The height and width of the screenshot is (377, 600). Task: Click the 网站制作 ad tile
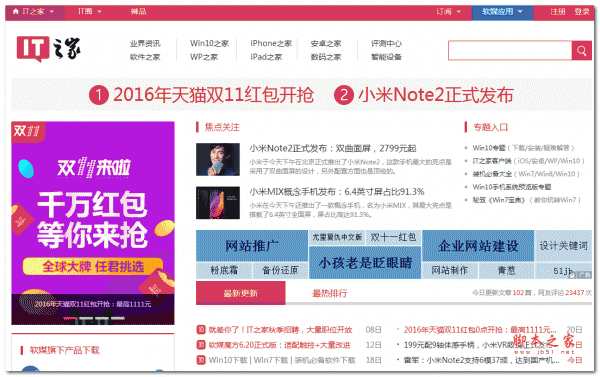[450, 271]
